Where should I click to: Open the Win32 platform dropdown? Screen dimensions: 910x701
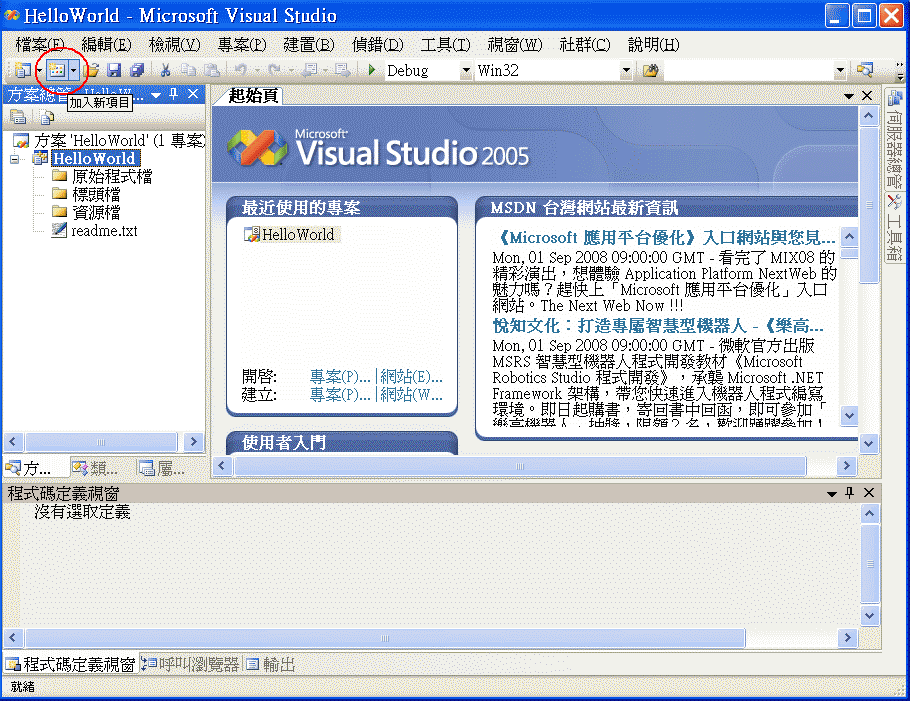pos(626,70)
